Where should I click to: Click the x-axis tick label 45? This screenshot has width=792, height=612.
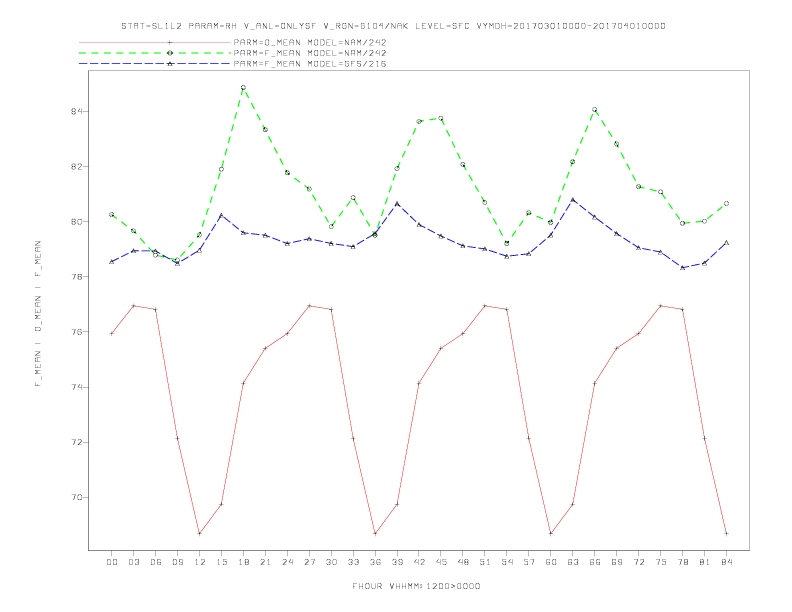(441, 562)
